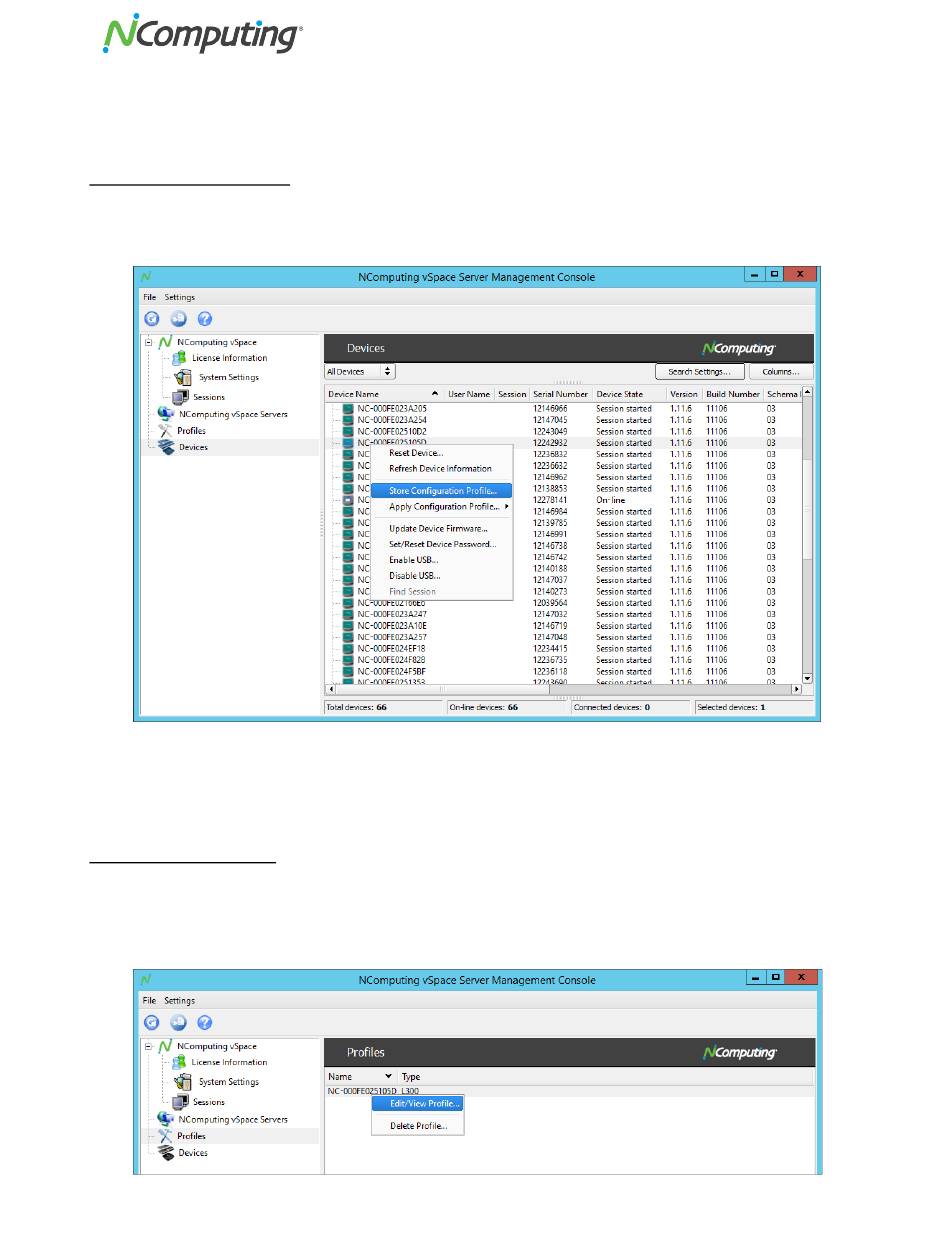The height and width of the screenshot is (1248, 950).
Task: Collapse the NComputing vSpace node in the lower window
Action: 149,1046
